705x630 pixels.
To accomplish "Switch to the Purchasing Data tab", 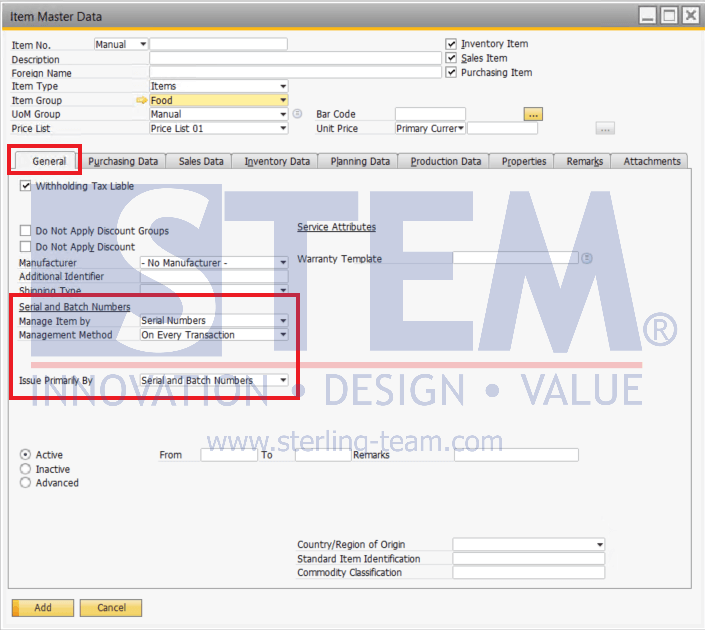I will (122, 161).
